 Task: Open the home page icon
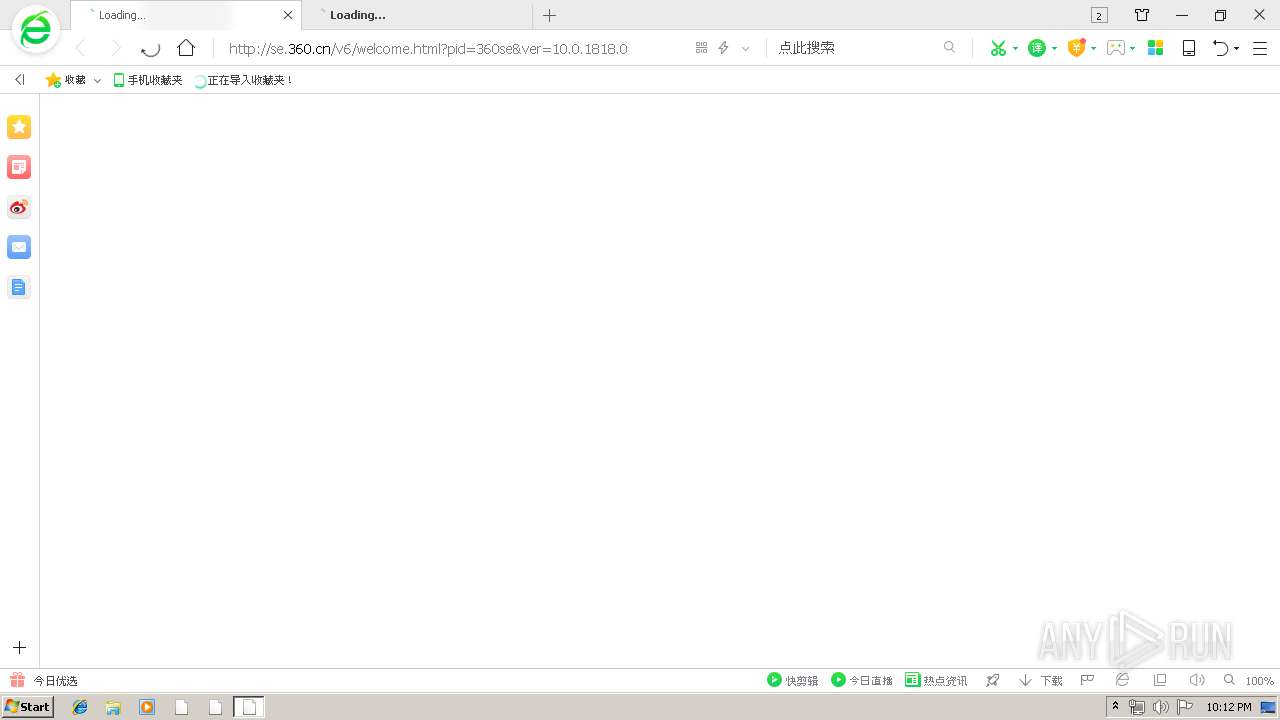click(x=186, y=48)
